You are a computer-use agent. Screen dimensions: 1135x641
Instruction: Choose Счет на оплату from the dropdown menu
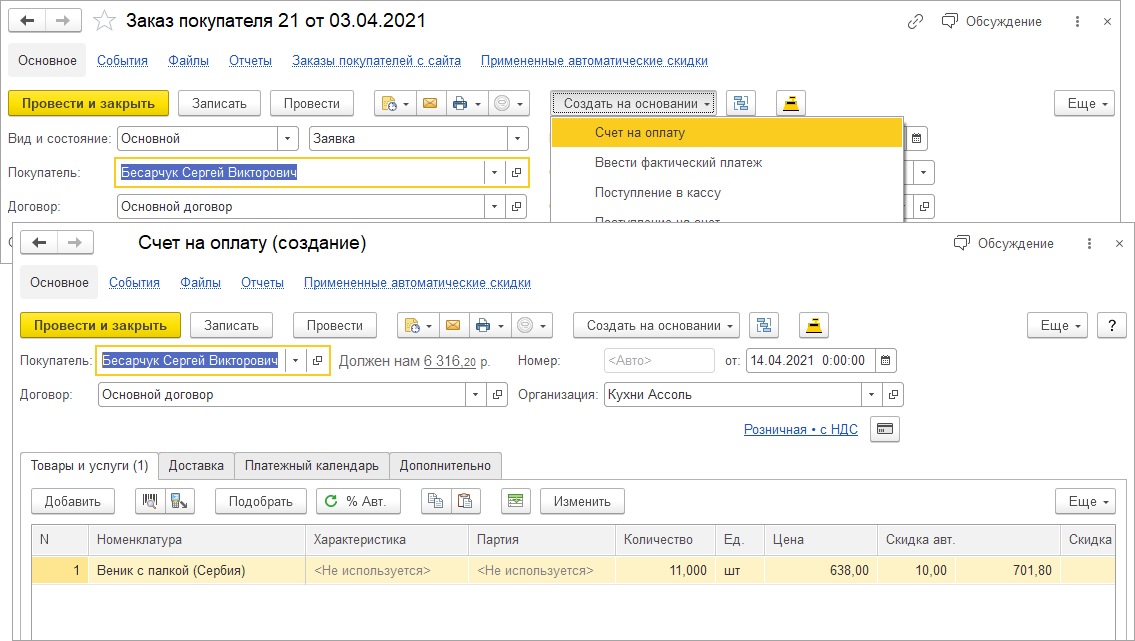727,132
